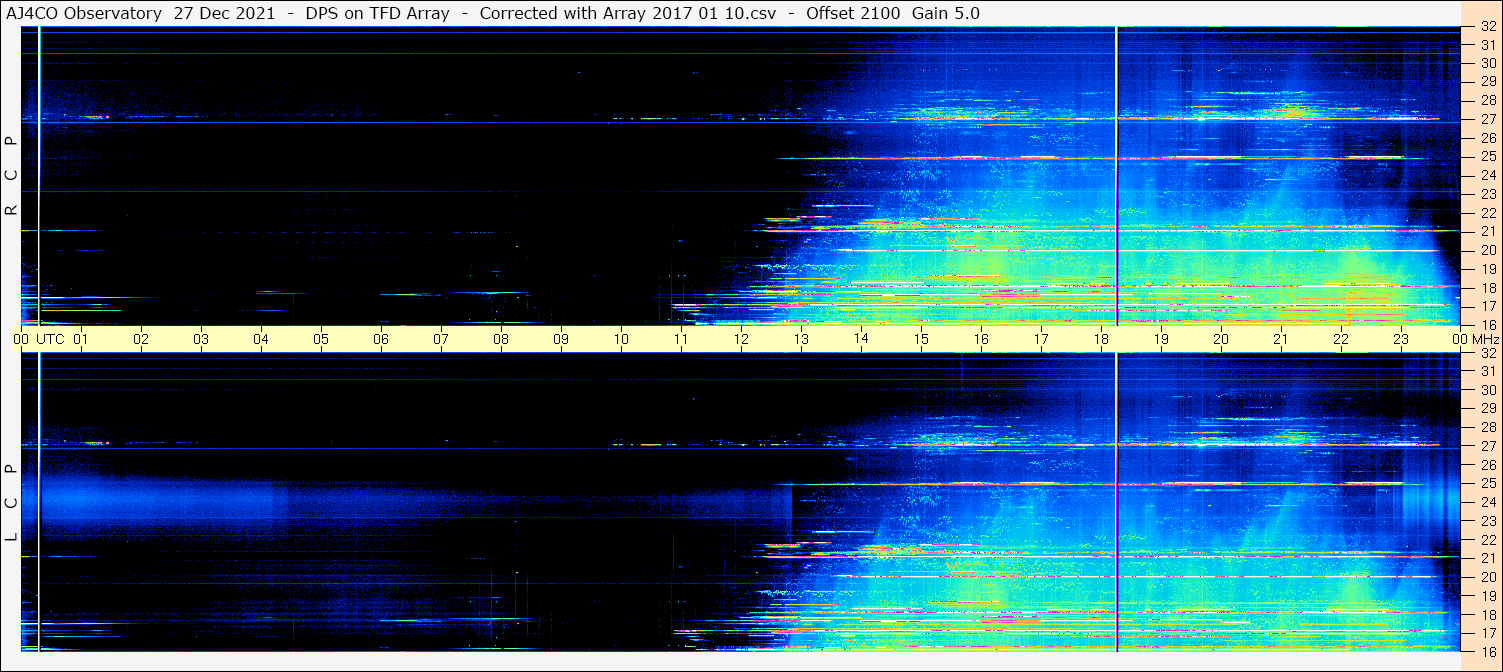Click the RCP polarization label on left
The image size is (1503, 672).
tap(12, 175)
